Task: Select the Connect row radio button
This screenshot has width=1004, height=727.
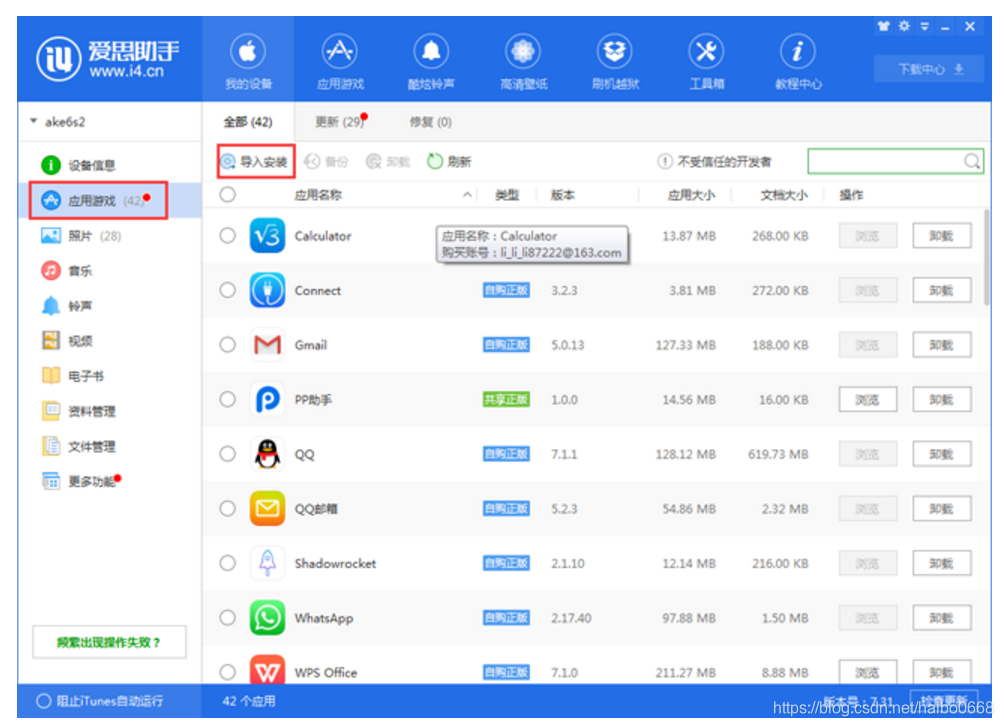Action: [x=227, y=290]
